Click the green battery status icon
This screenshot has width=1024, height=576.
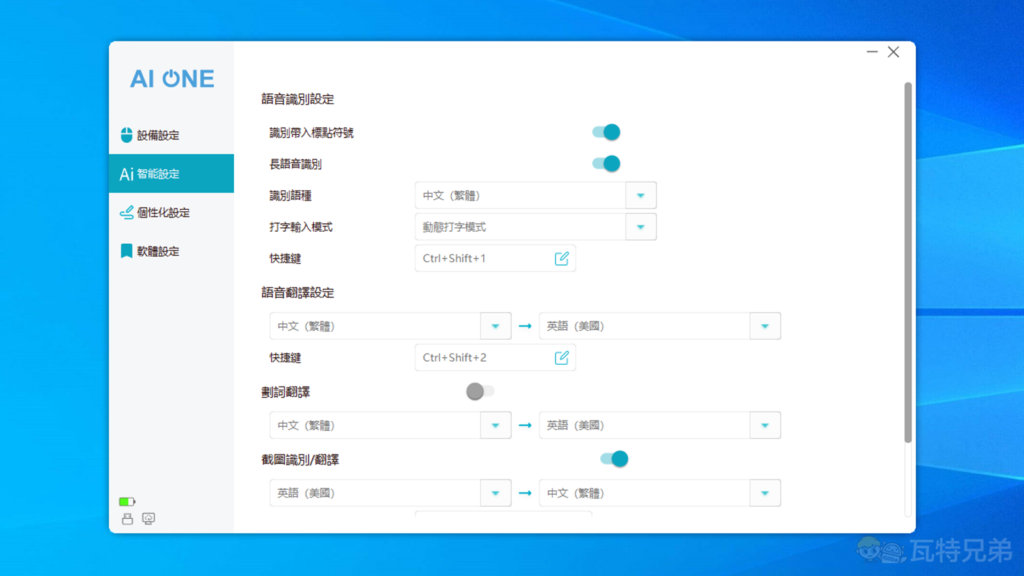click(127, 501)
